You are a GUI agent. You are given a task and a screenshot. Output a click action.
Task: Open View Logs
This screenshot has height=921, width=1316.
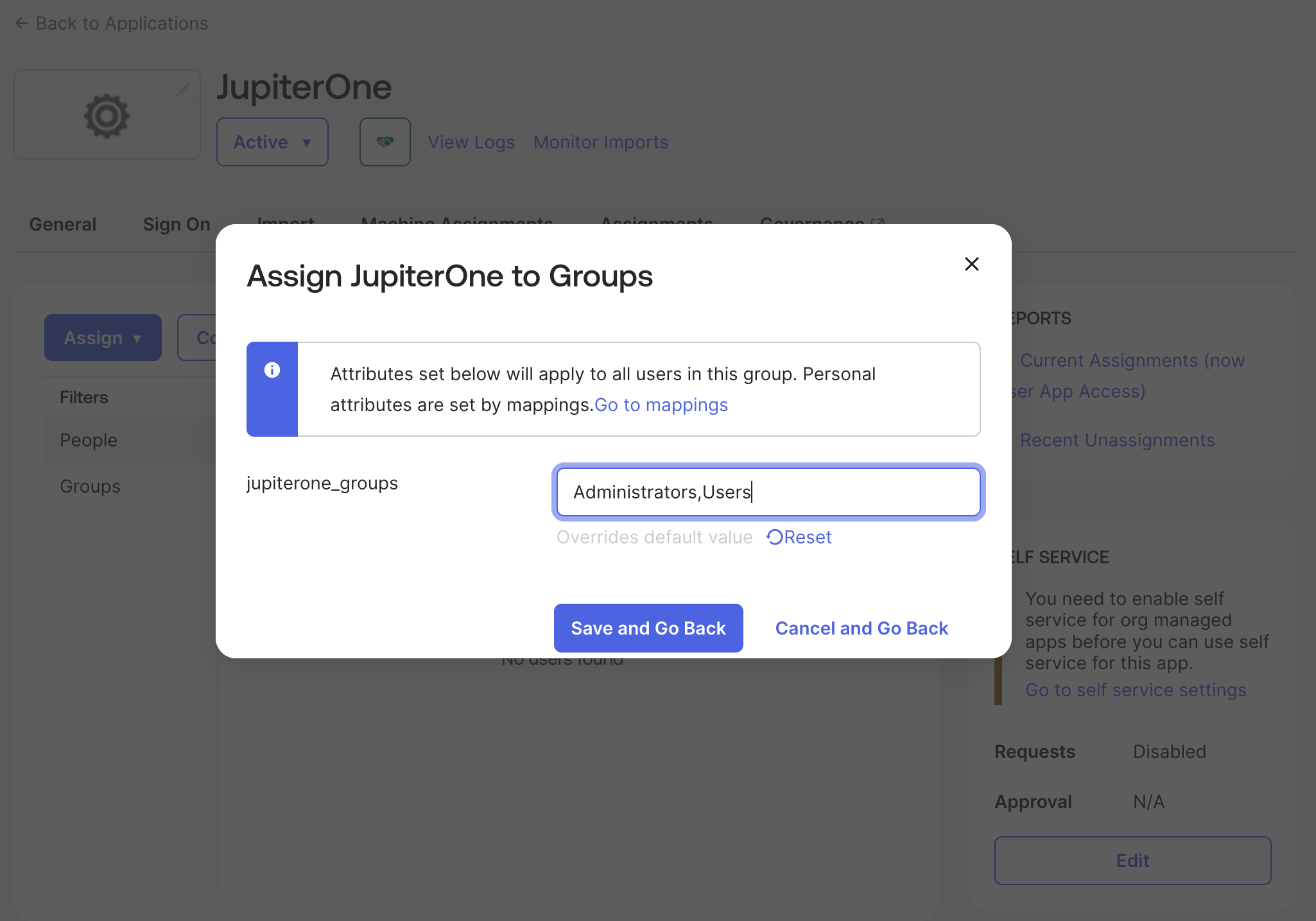471,142
